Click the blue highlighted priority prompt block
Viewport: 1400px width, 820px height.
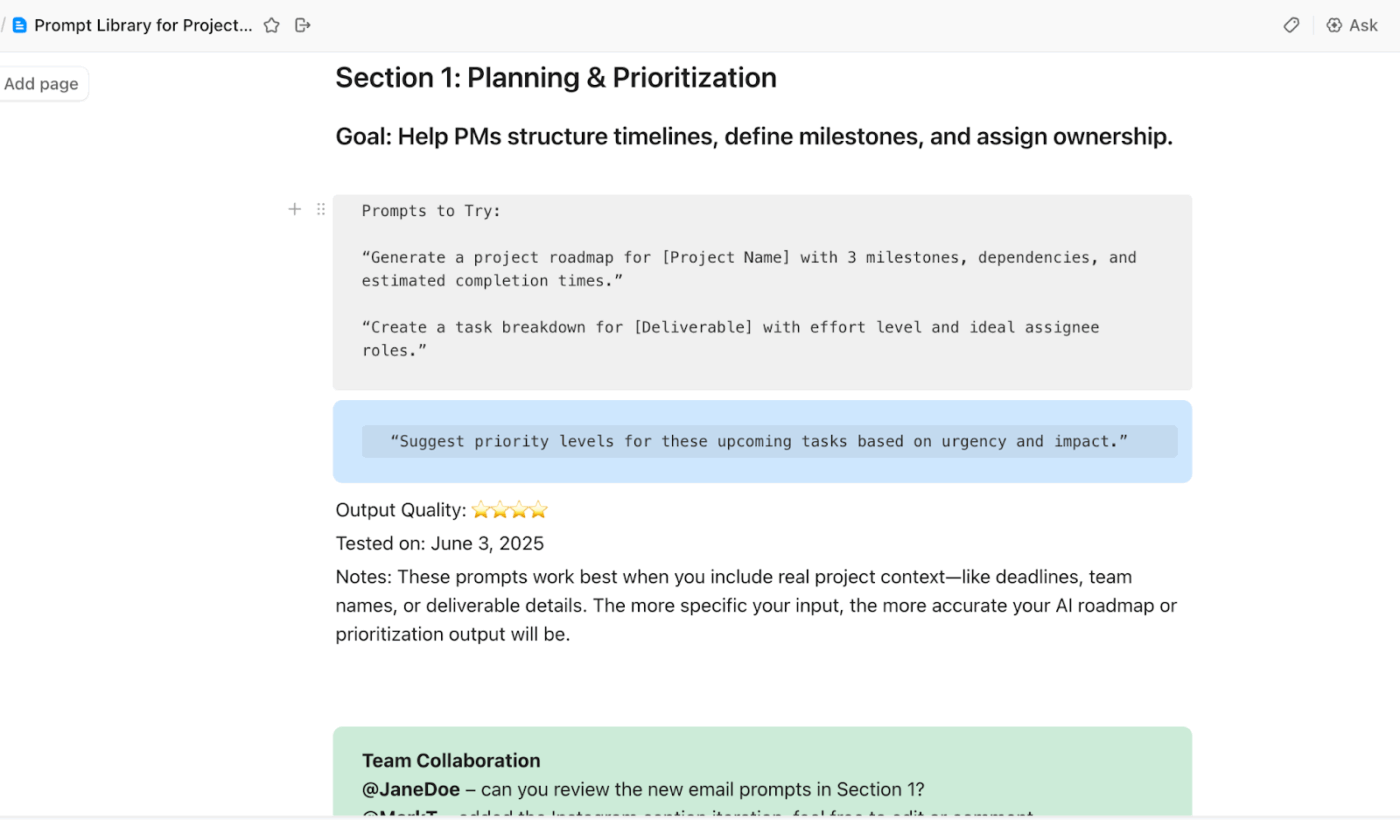point(762,440)
